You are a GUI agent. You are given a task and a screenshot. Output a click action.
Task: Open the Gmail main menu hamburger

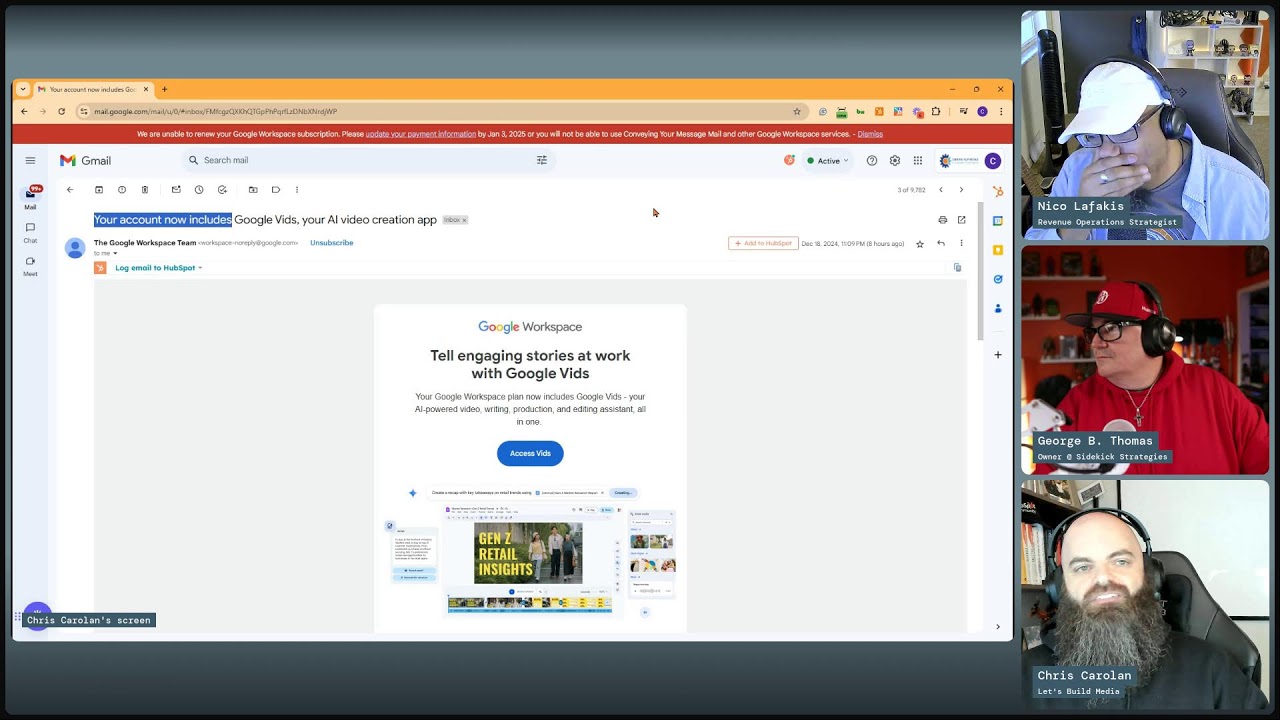click(x=30, y=160)
